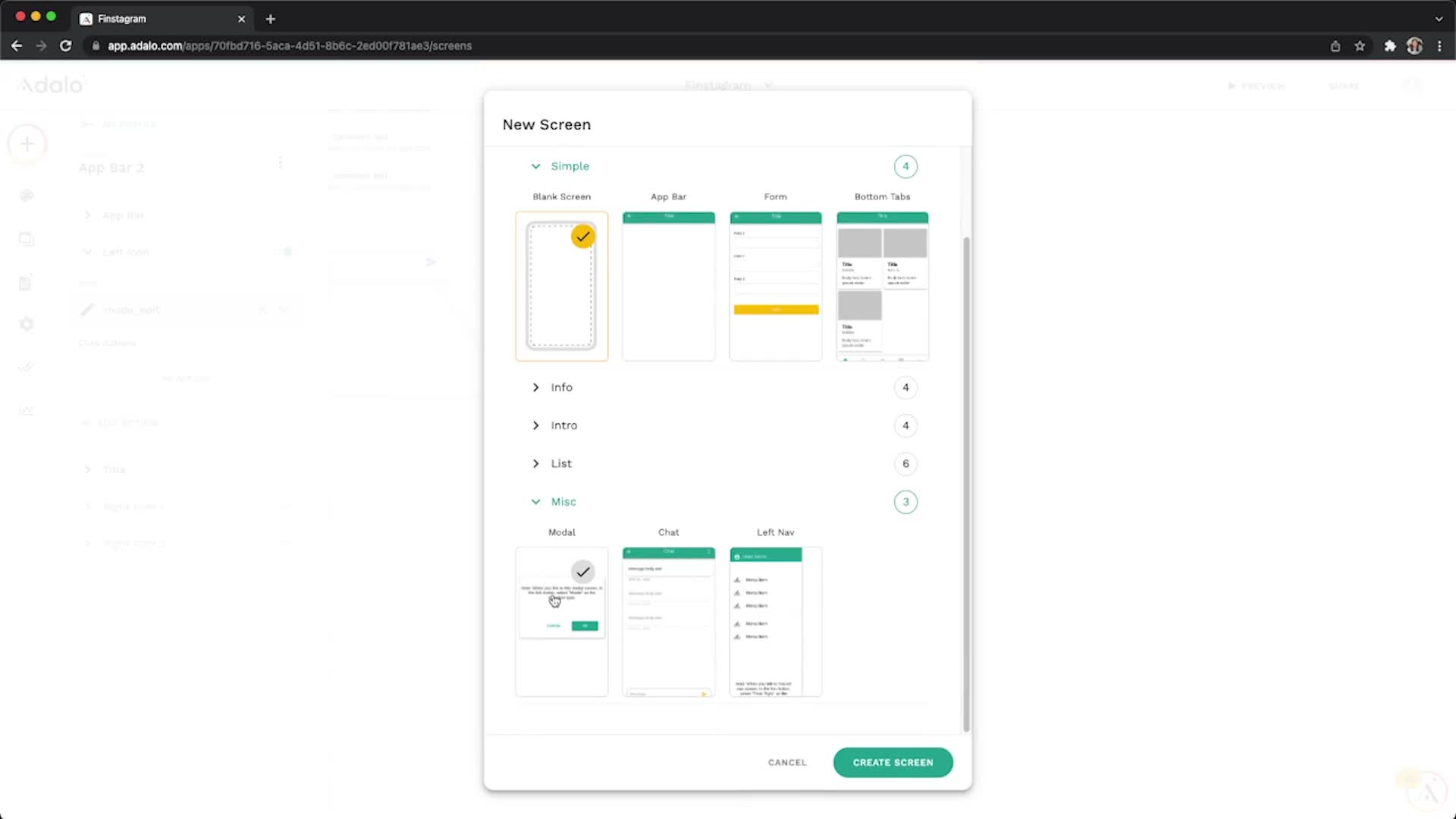Open the browser extensions puzzle icon
Image resolution: width=1456 pixels, height=819 pixels.
click(1390, 45)
